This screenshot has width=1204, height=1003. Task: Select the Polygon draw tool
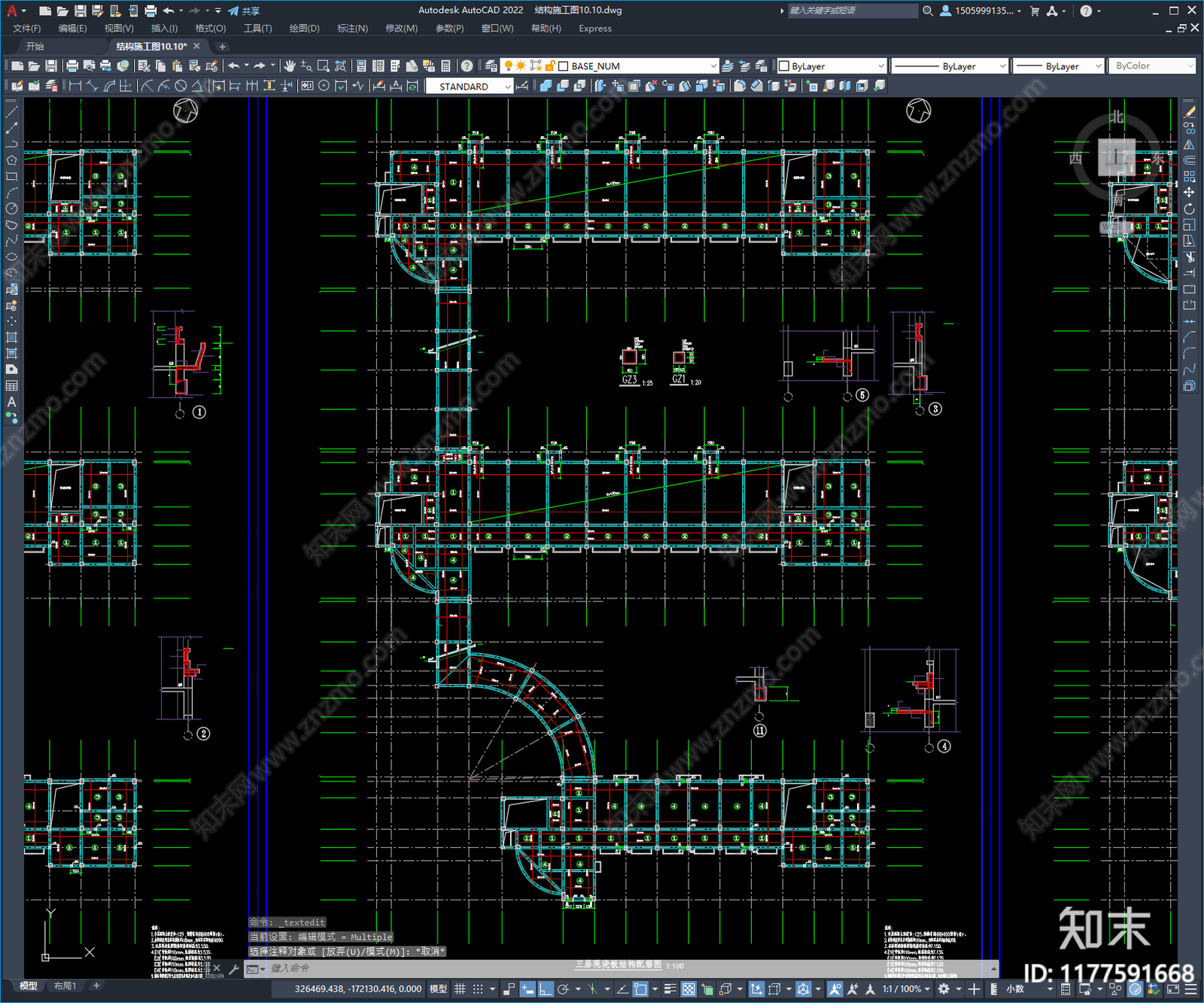11,160
